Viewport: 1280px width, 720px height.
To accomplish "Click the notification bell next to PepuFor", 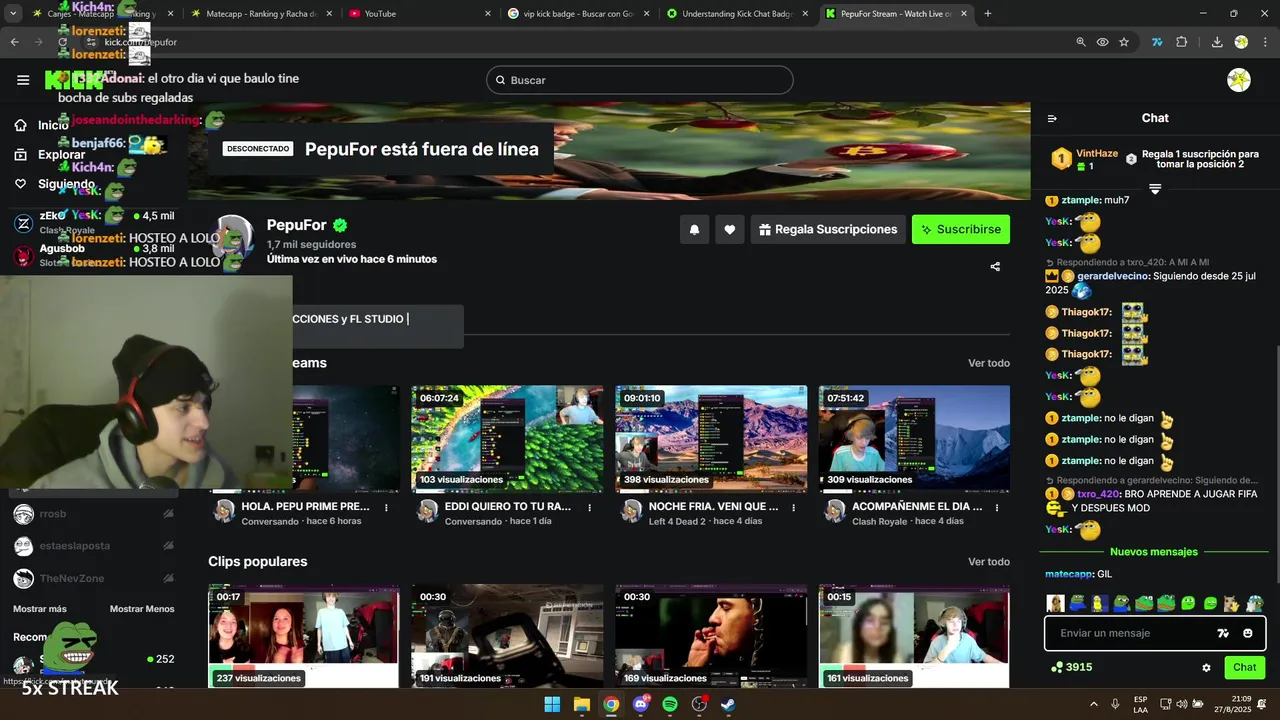I will click(694, 230).
